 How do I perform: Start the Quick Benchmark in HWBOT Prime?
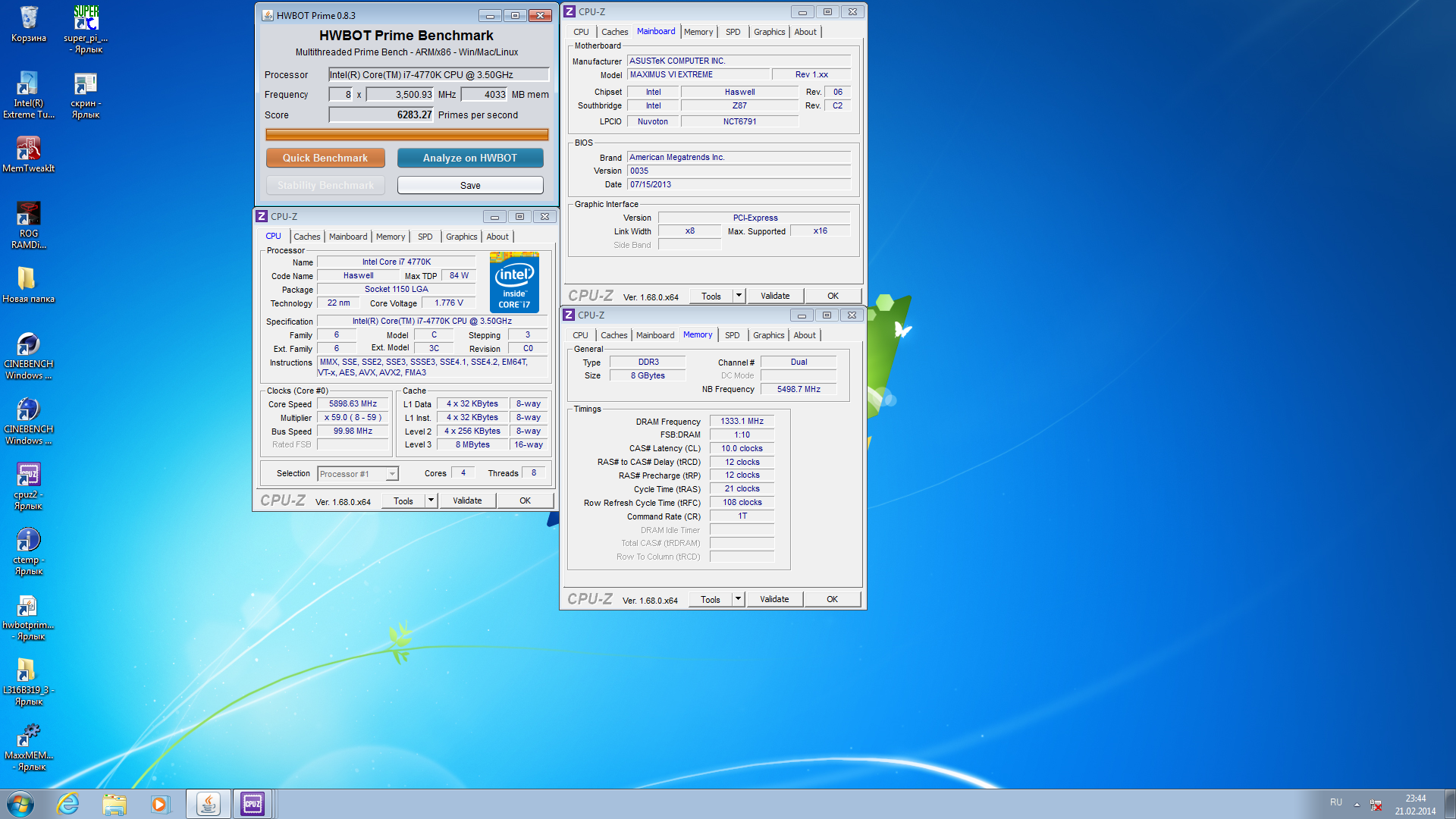(x=325, y=158)
